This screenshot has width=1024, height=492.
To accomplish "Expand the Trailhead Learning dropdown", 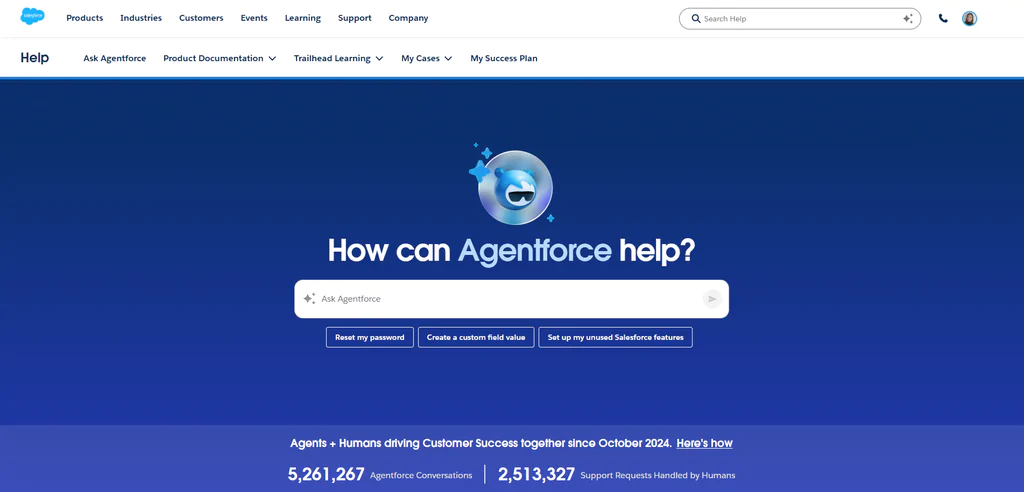I will (x=338, y=58).
